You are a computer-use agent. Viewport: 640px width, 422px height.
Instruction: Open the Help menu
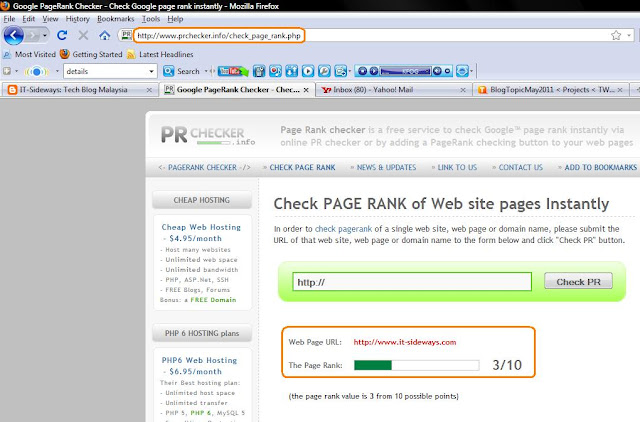(x=175, y=19)
